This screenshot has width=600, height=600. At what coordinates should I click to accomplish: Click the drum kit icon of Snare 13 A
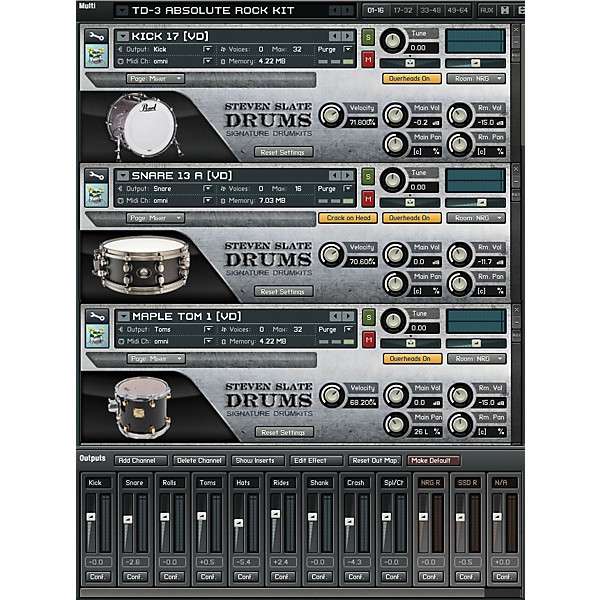[x=96, y=195]
